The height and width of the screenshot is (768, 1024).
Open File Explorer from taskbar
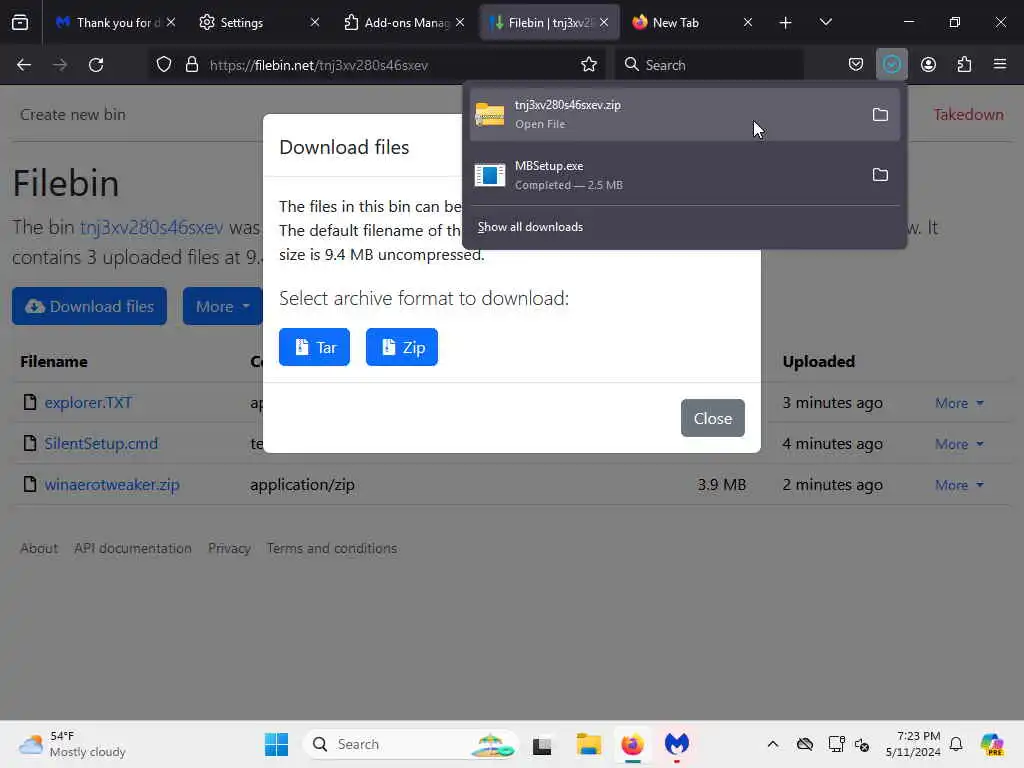[588, 744]
